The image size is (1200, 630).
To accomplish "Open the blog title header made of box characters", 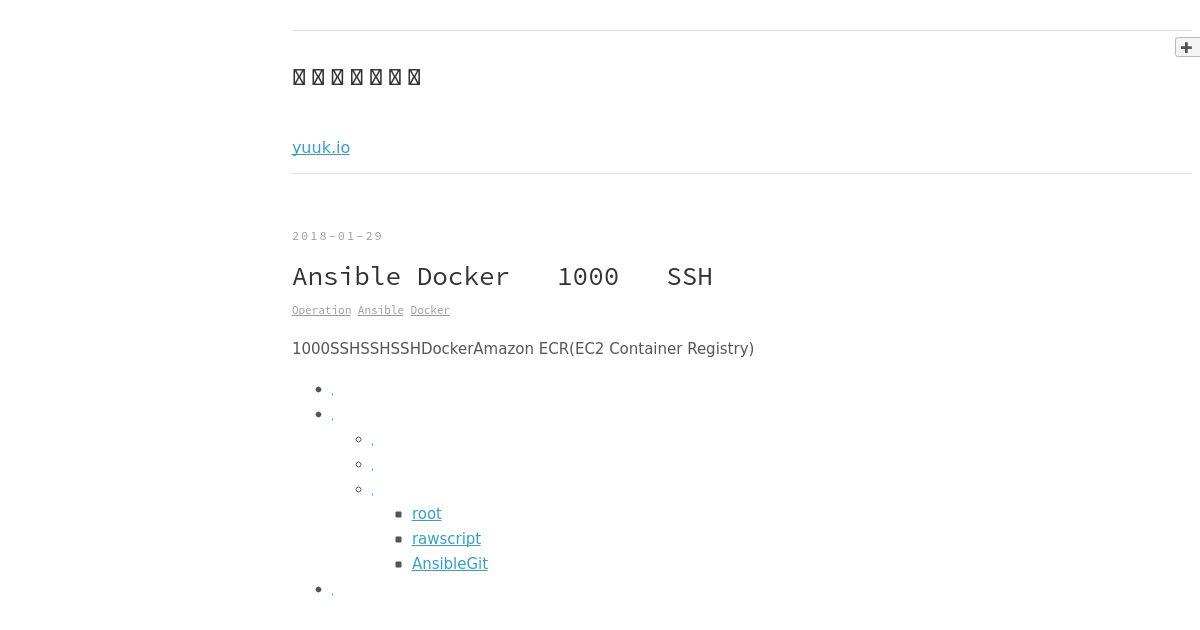I will click(x=357, y=77).
